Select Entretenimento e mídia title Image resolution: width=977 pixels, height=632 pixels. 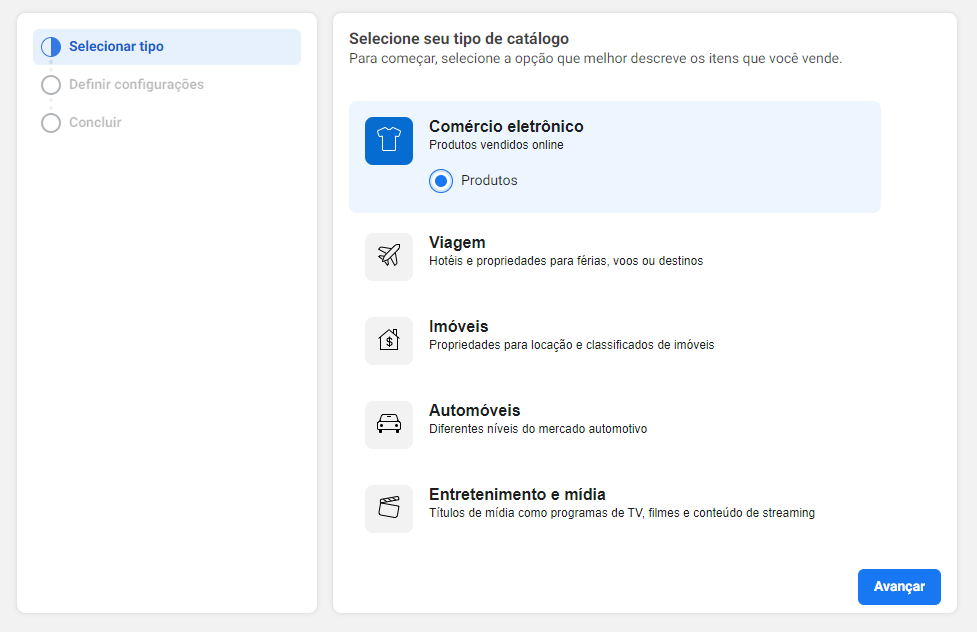[517, 495]
